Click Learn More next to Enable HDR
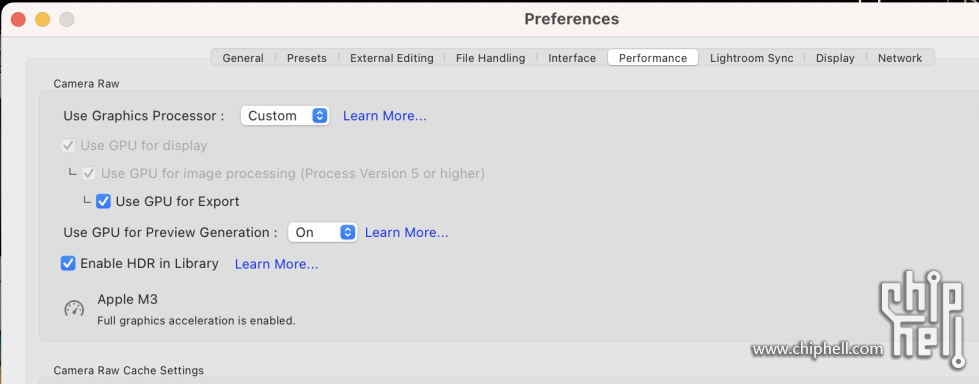 click(277, 264)
